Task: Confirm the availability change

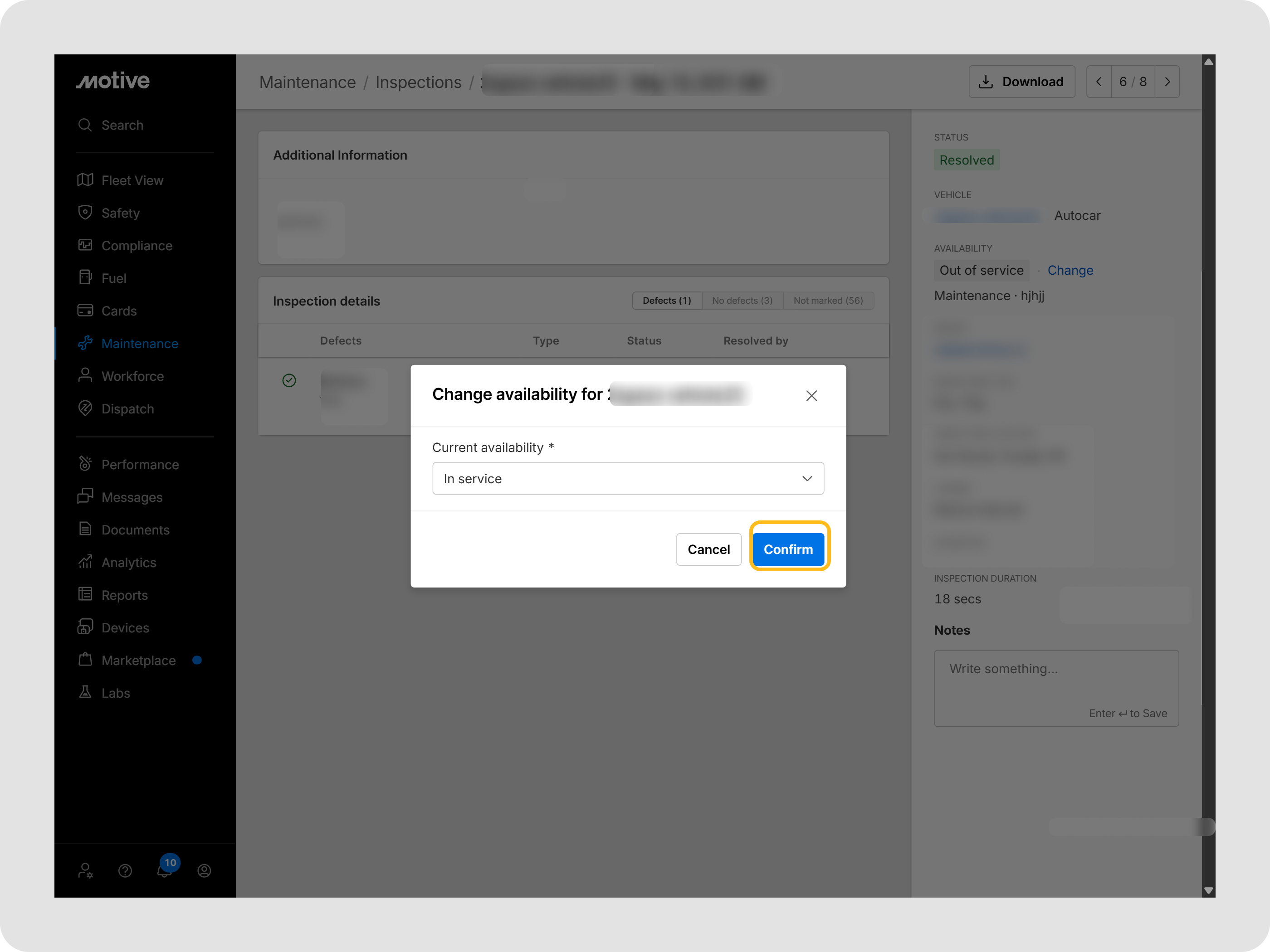Action: 788,550
